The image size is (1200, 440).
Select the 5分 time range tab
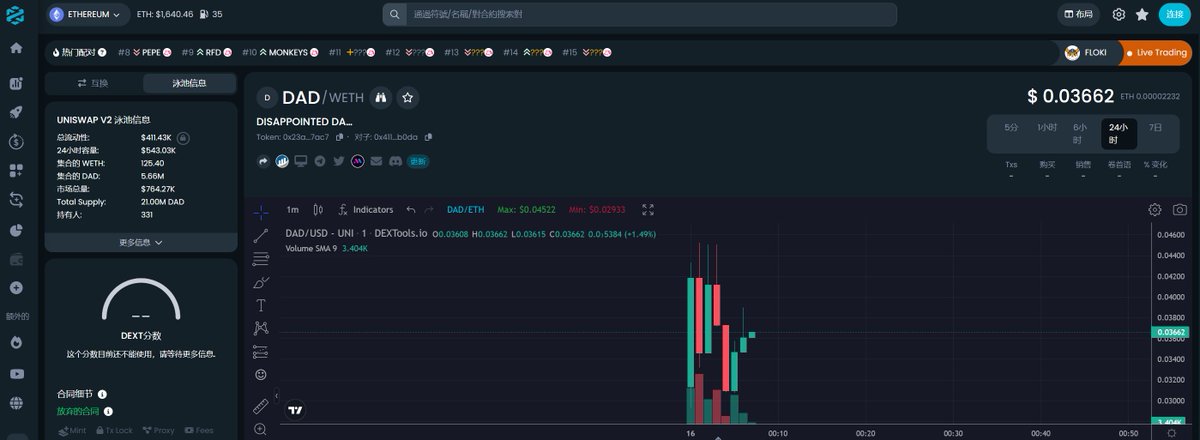pyautogui.click(x=1011, y=128)
